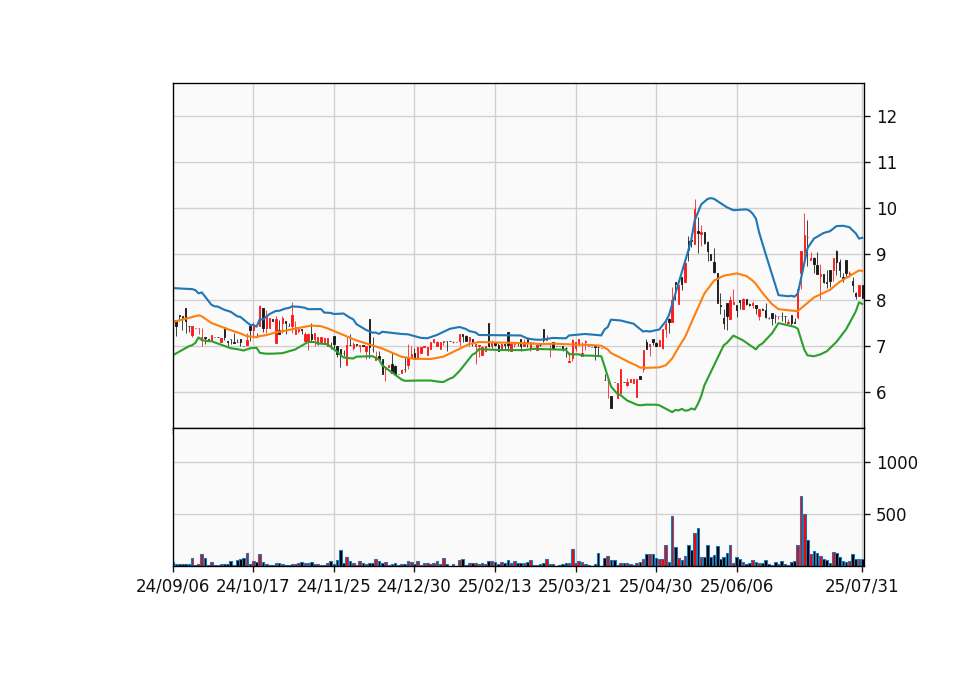Click the price axis label 6
960x690 pixels.
pos(882,392)
